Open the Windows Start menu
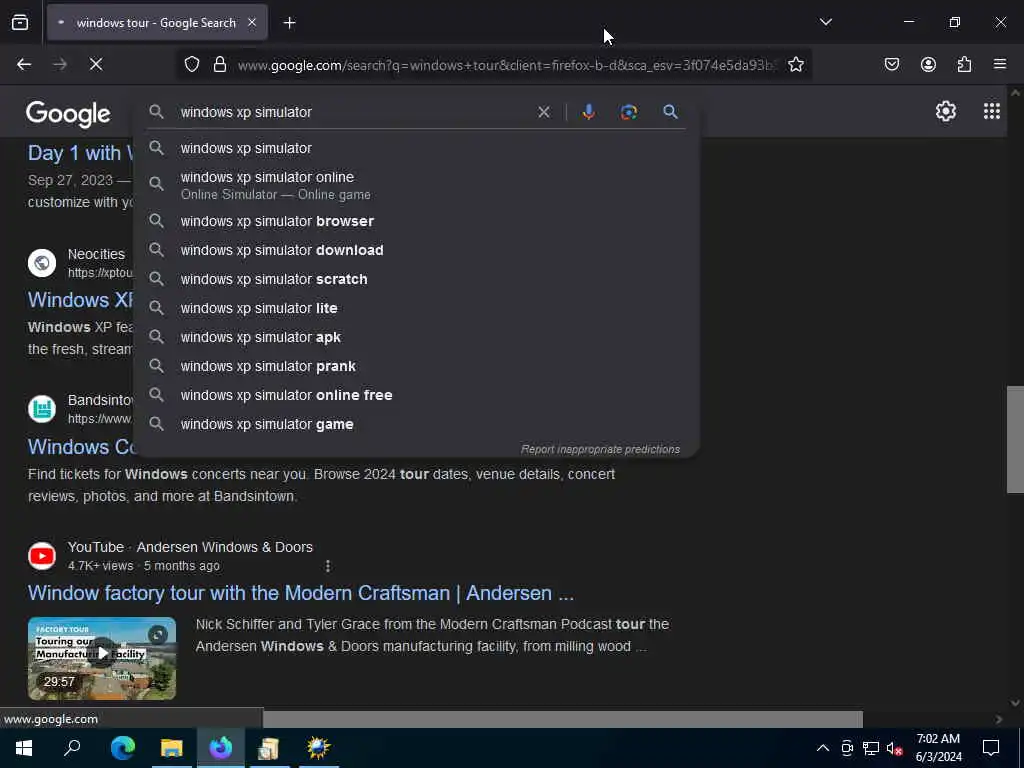This screenshot has height=768, width=1024. coord(24,748)
